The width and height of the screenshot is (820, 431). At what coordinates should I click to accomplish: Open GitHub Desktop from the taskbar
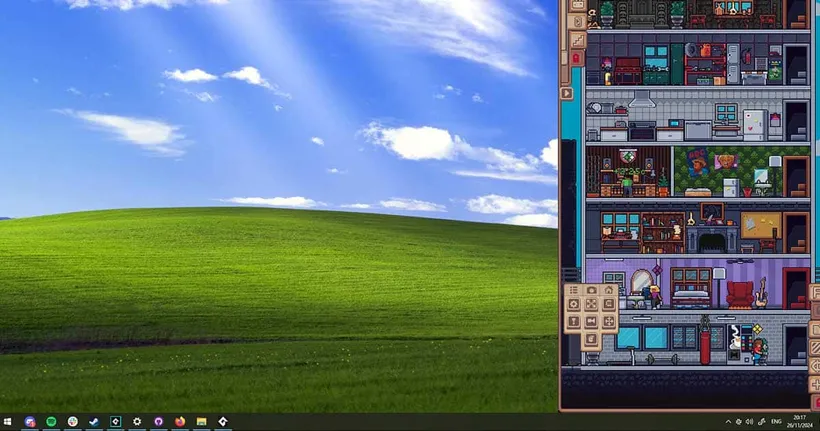(158, 422)
